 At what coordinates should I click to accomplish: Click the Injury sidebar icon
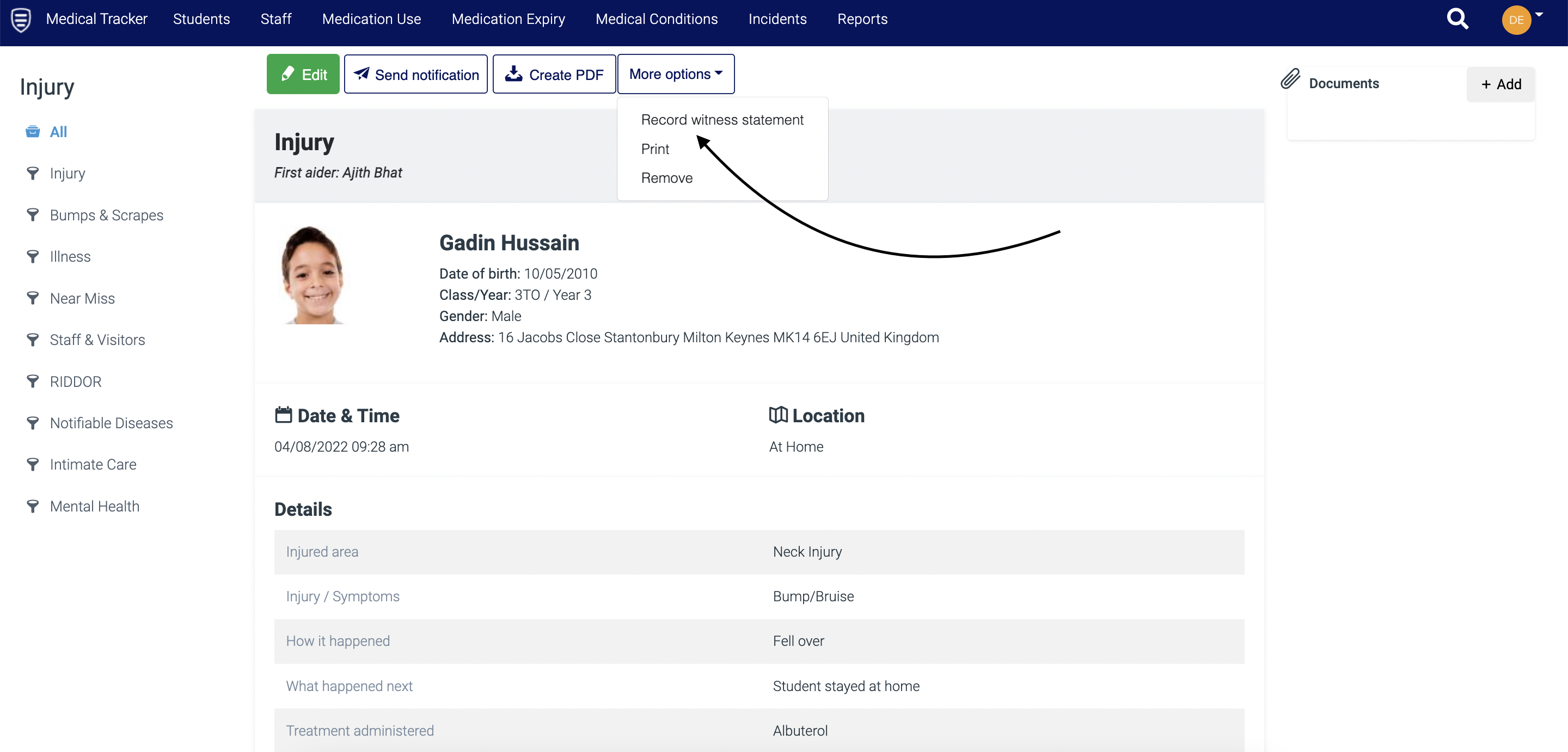point(34,173)
